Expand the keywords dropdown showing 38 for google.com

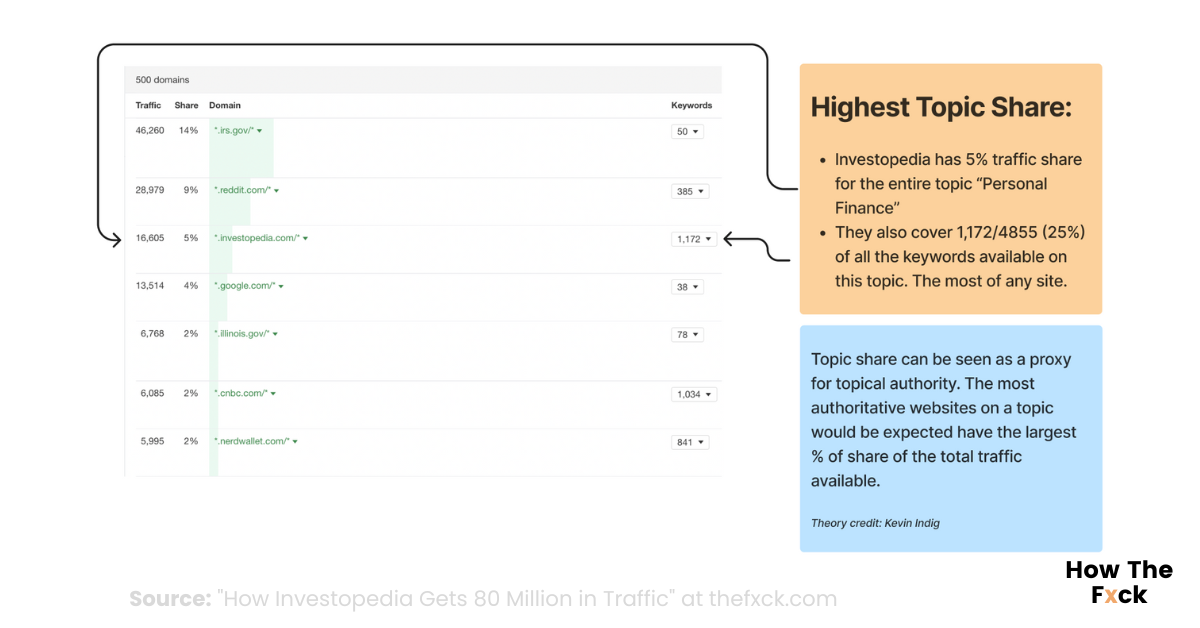coord(687,287)
